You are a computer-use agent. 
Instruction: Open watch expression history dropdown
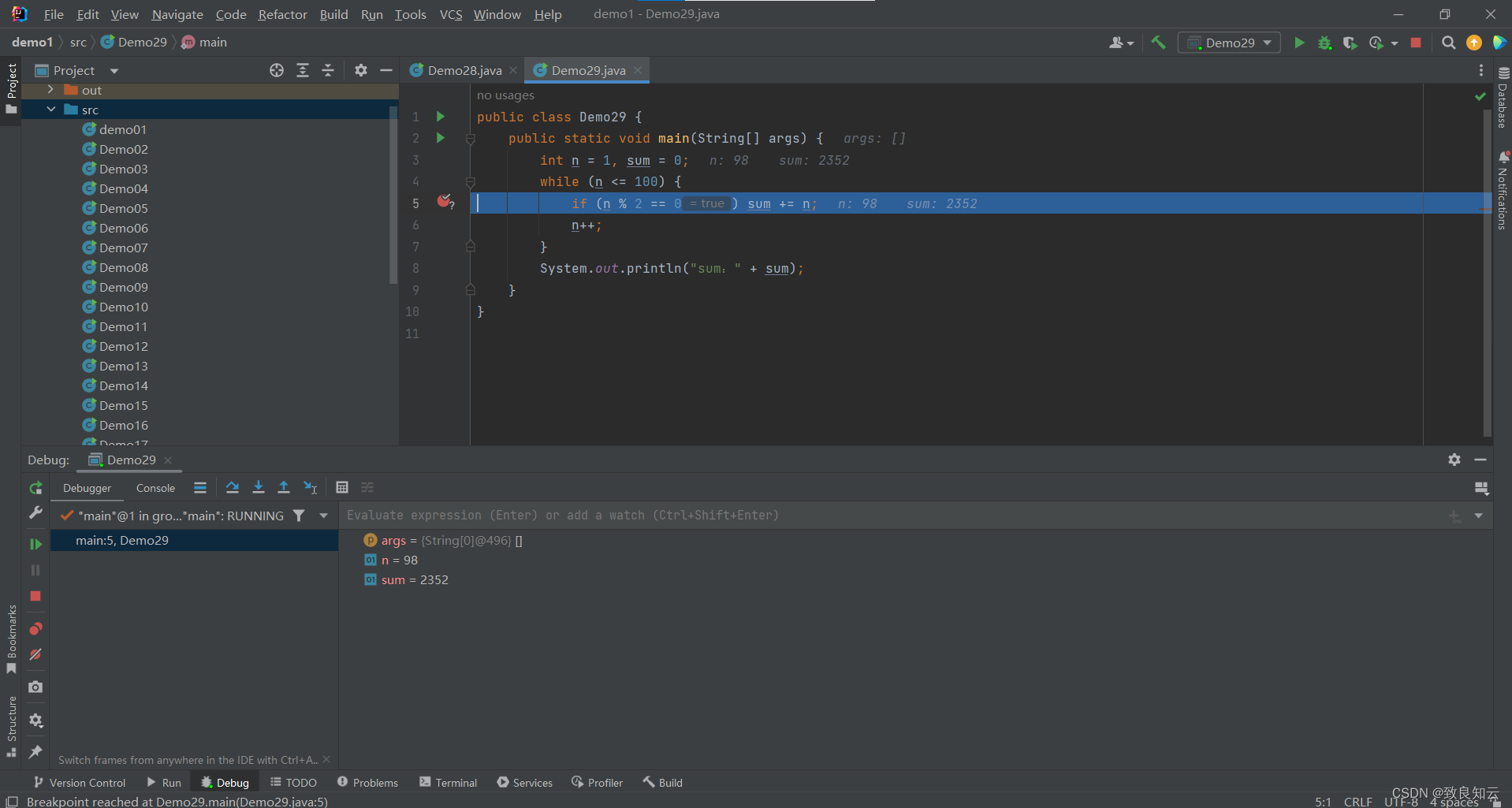tap(1479, 516)
